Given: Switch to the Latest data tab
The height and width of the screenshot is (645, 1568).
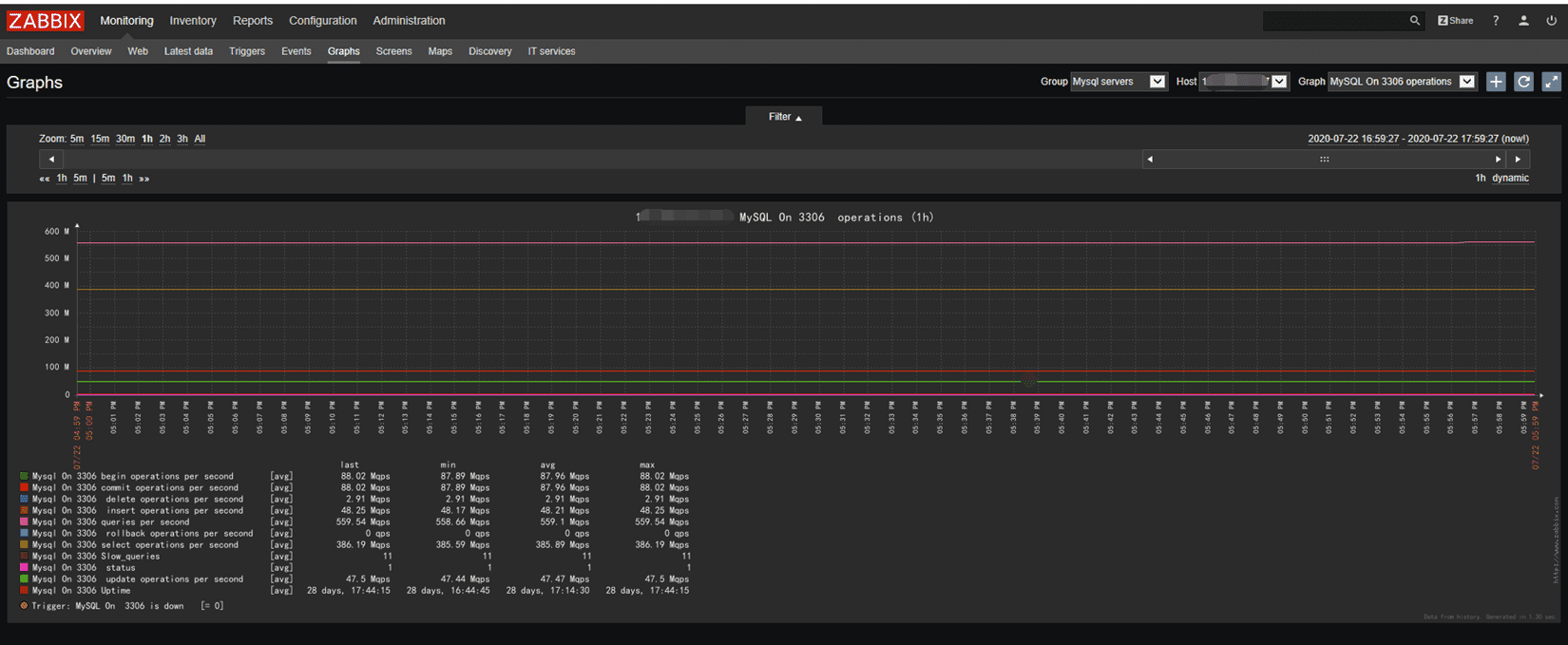Looking at the screenshot, I should click(x=188, y=51).
